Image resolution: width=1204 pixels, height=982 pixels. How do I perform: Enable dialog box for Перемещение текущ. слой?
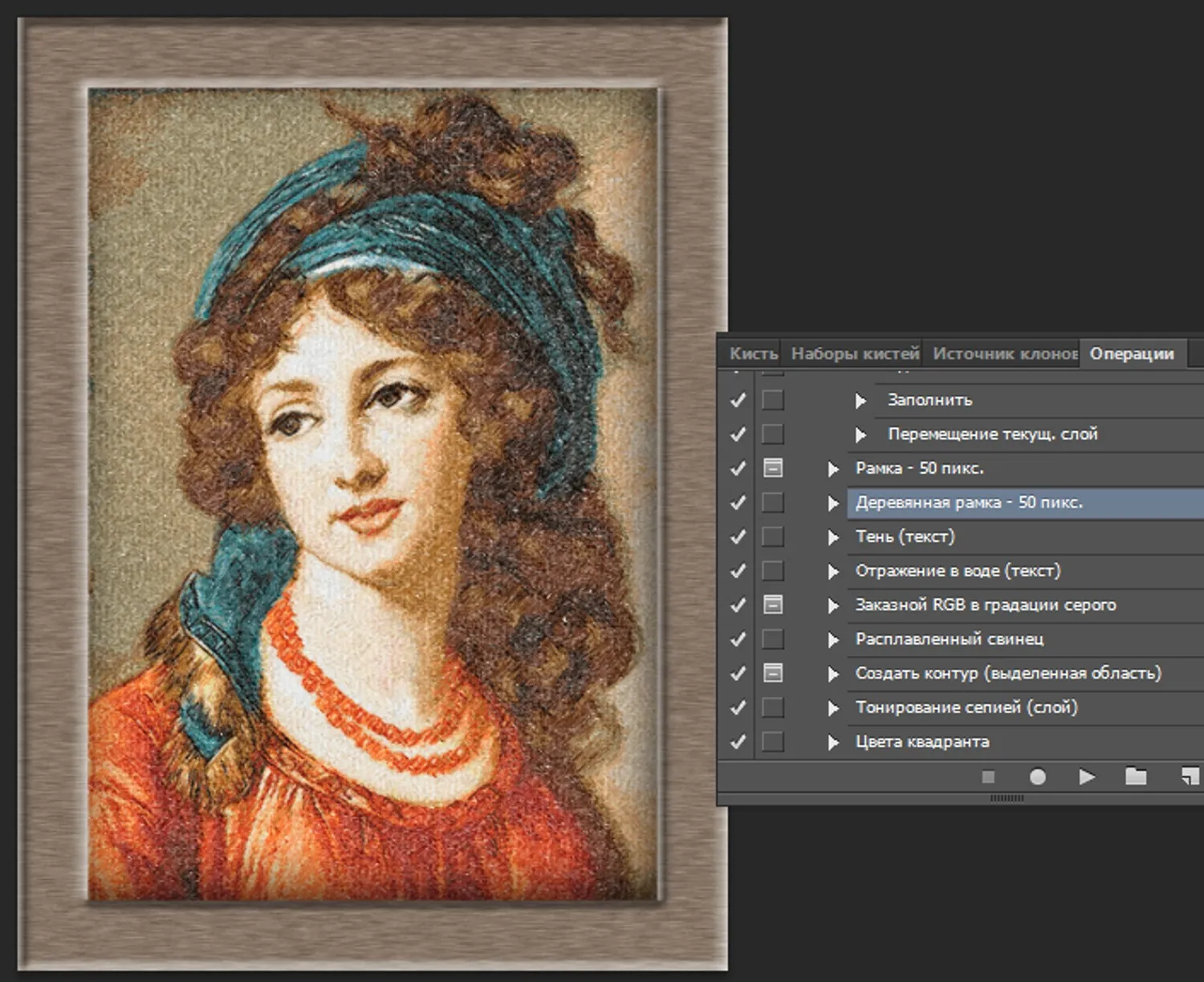tap(772, 434)
